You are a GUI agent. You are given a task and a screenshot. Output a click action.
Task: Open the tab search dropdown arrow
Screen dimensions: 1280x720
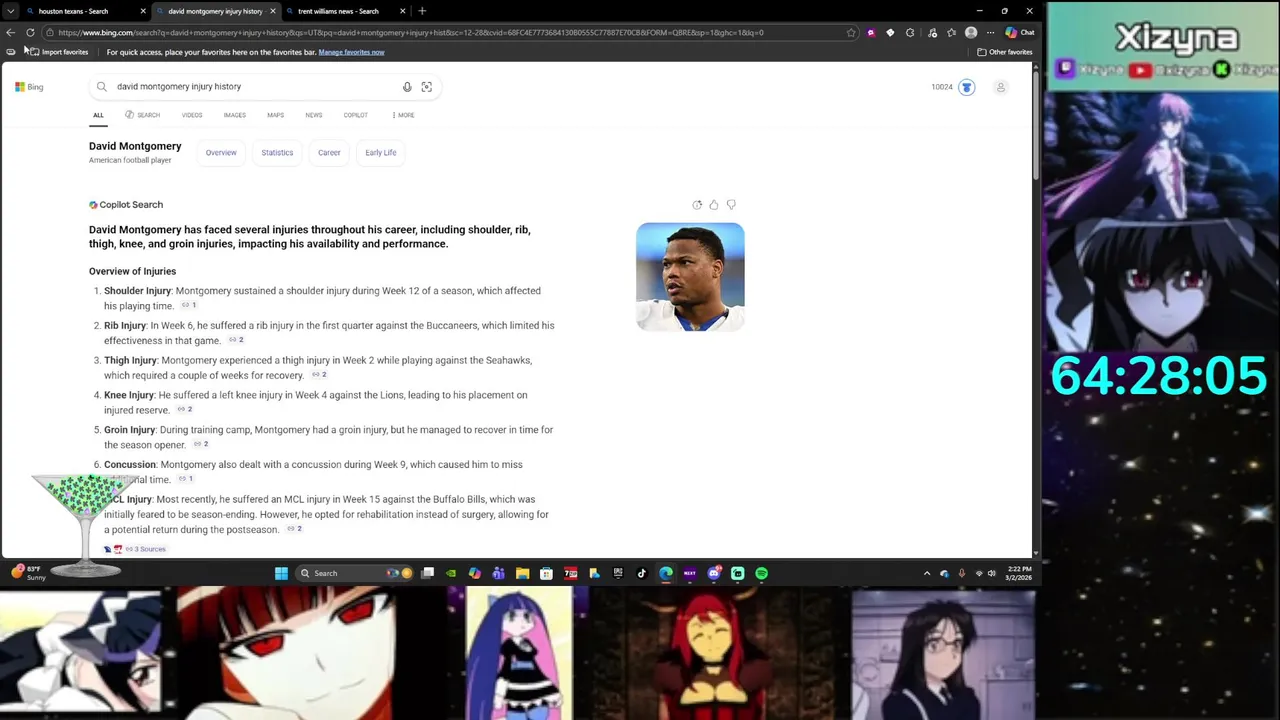pos(10,11)
